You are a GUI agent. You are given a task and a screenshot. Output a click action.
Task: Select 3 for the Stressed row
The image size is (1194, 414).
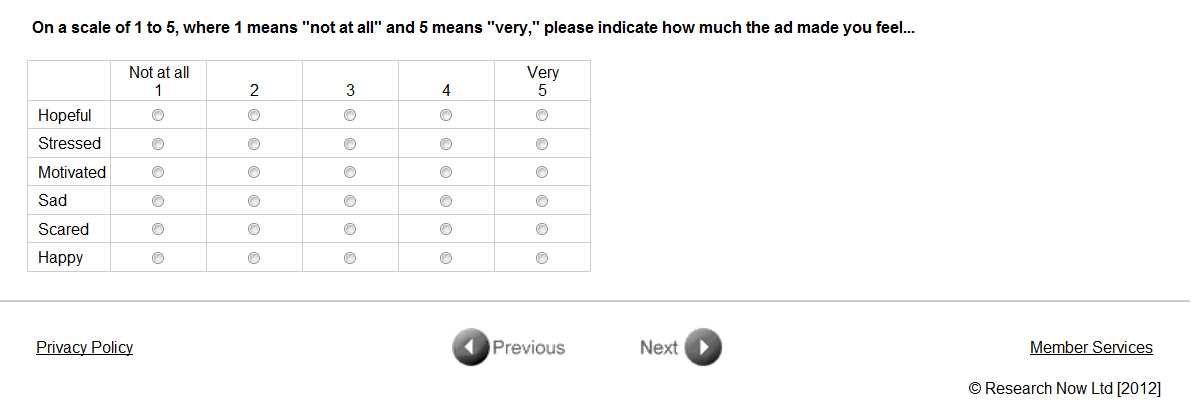point(350,144)
